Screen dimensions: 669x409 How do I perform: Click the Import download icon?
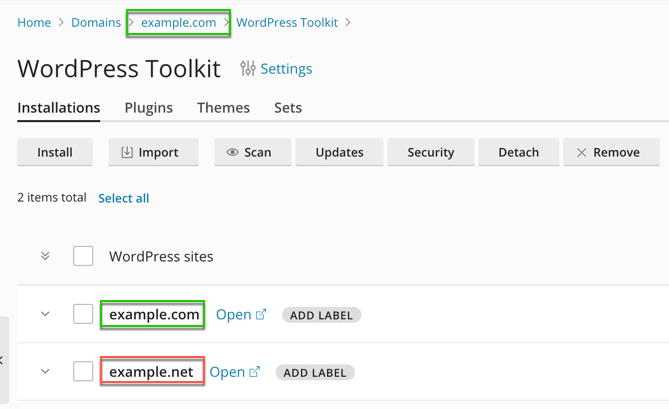click(127, 152)
